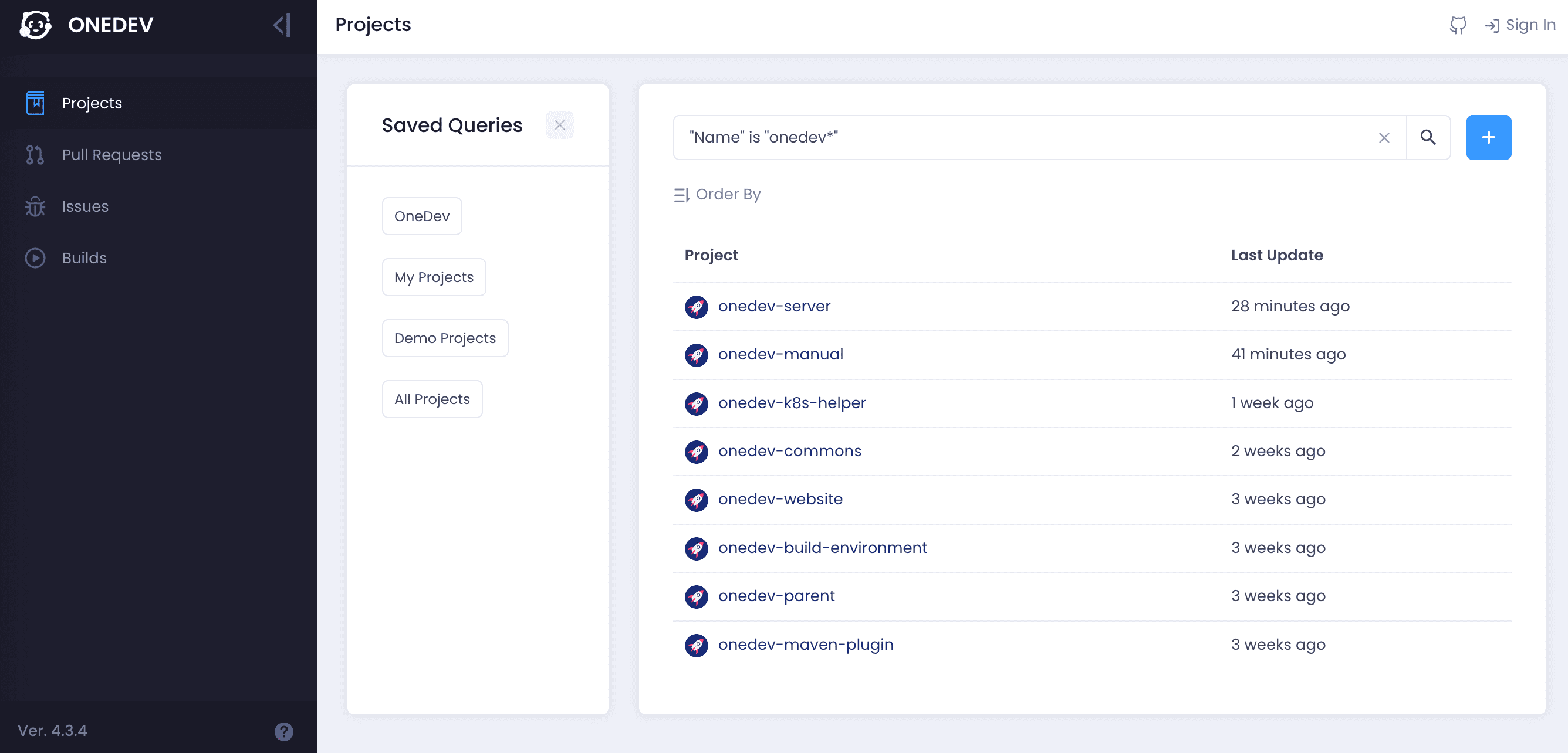Image resolution: width=1568 pixels, height=753 pixels.
Task: Click into the project query input field
Action: (x=1023, y=137)
